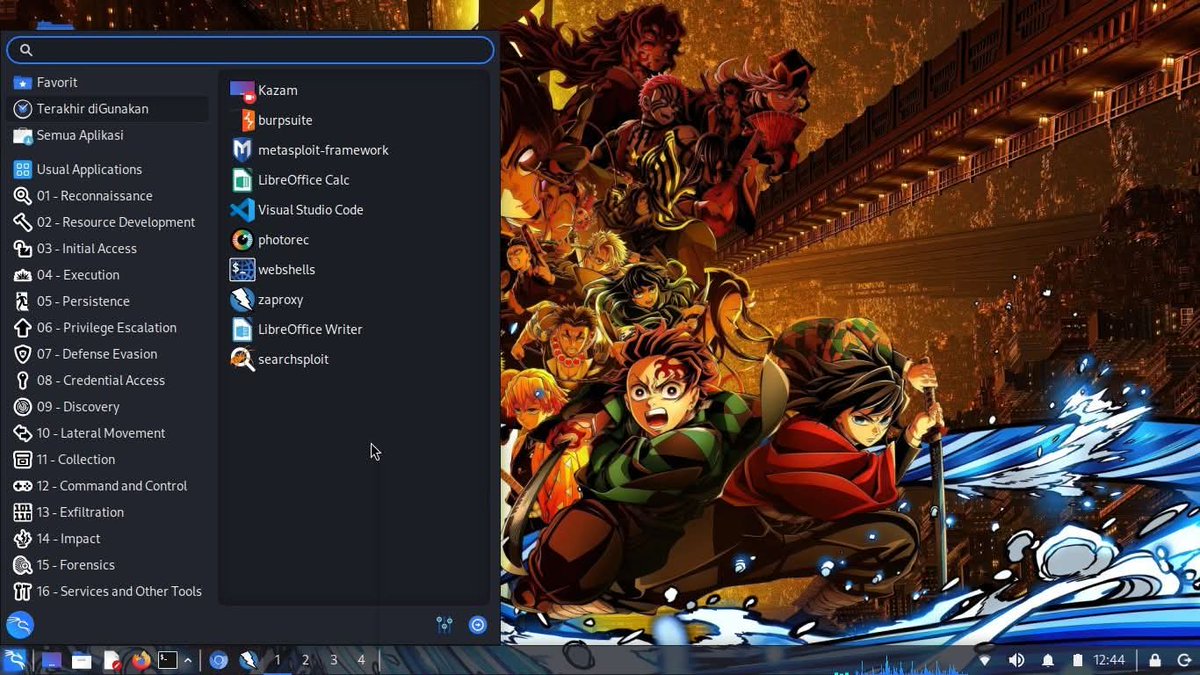
Task: Click the Kali user avatar in menu footer
Action: (x=20, y=625)
